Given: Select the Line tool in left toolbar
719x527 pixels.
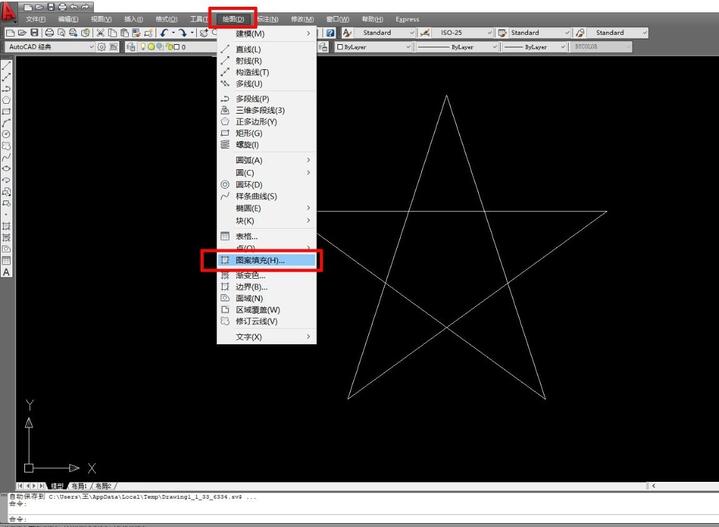Looking at the screenshot, I should [7, 66].
